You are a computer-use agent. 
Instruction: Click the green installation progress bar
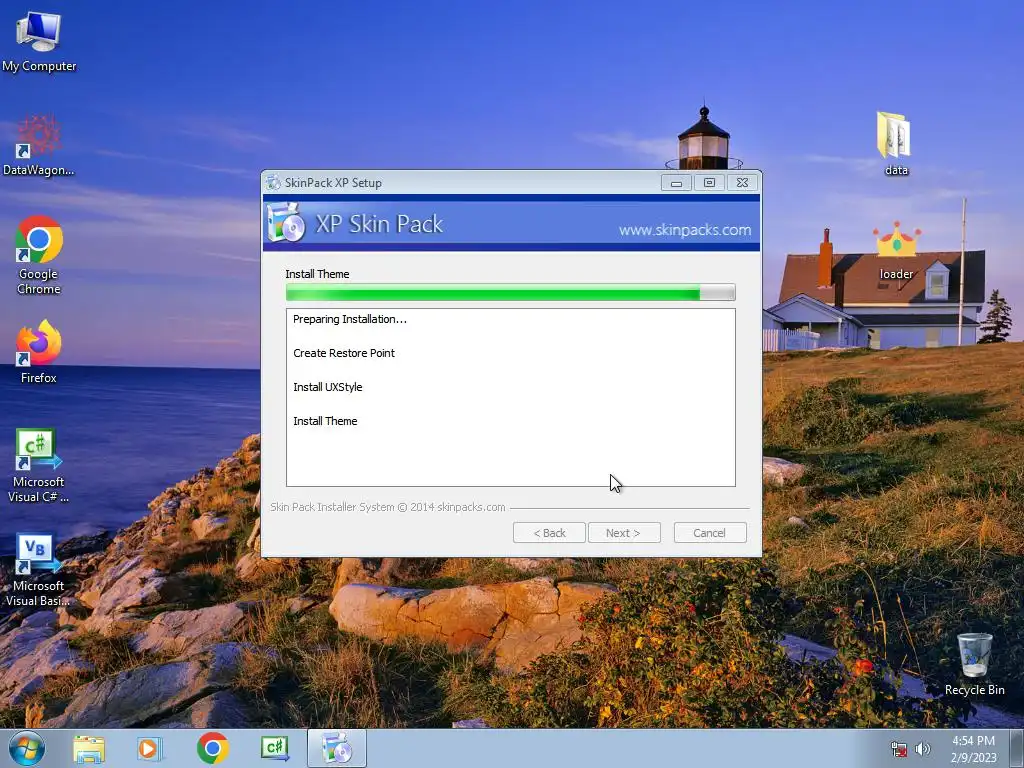[511, 293]
